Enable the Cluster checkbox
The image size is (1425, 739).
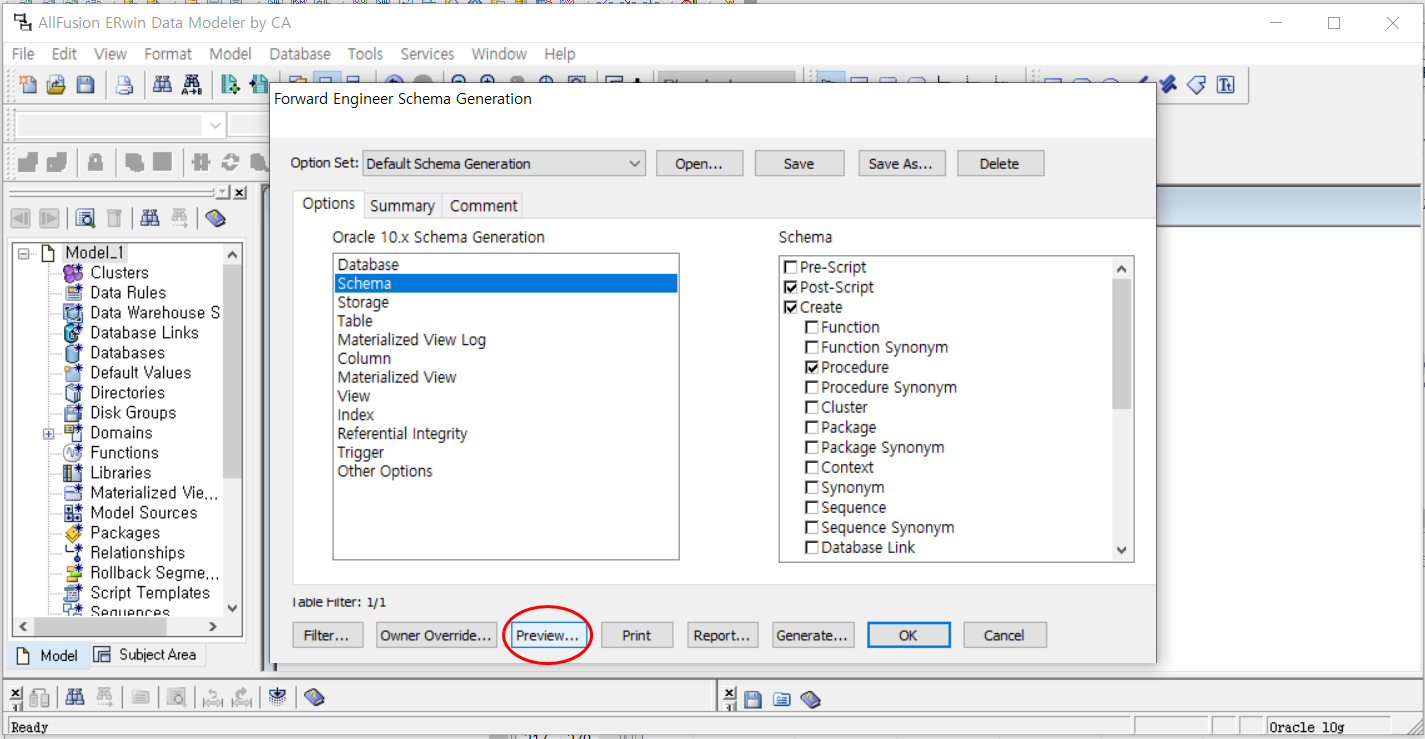tap(812, 407)
